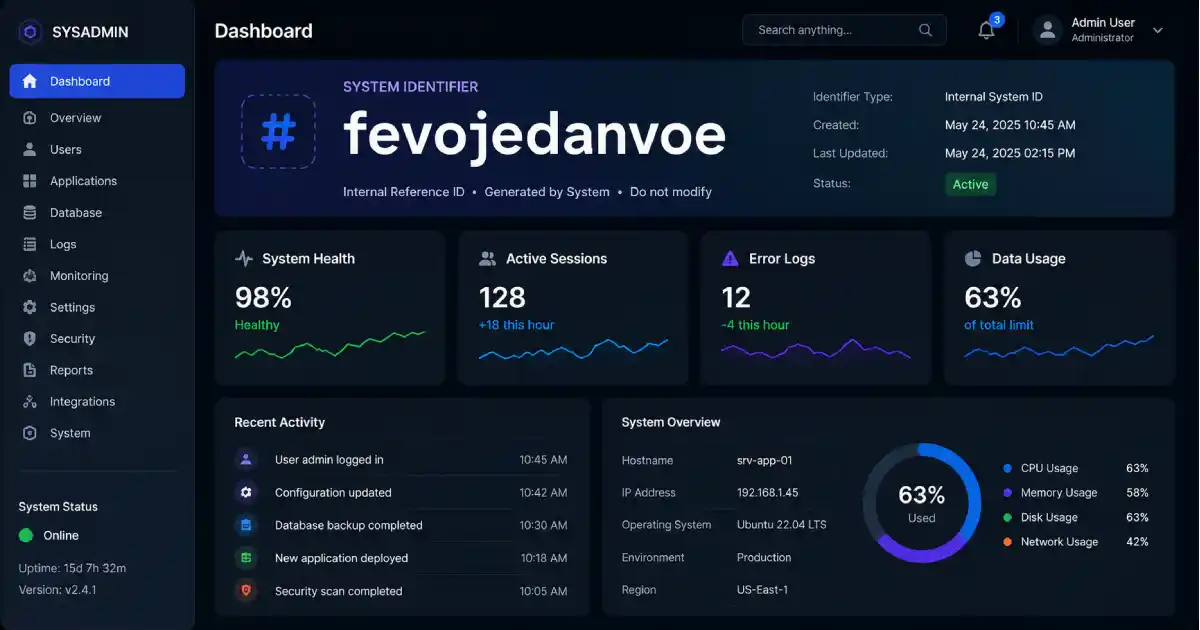
Task: Click the magnifier icon in search box
Action: [x=926, y=30]
